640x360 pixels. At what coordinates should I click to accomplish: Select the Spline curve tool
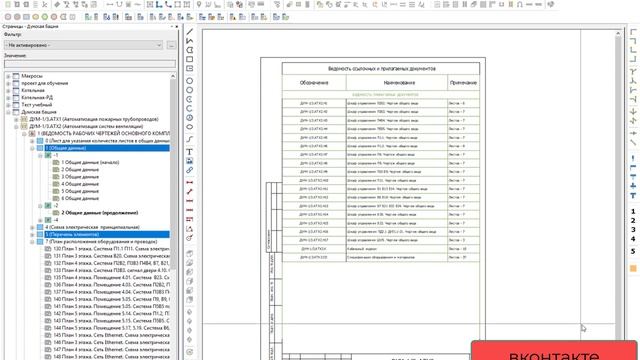coord(190,139)
